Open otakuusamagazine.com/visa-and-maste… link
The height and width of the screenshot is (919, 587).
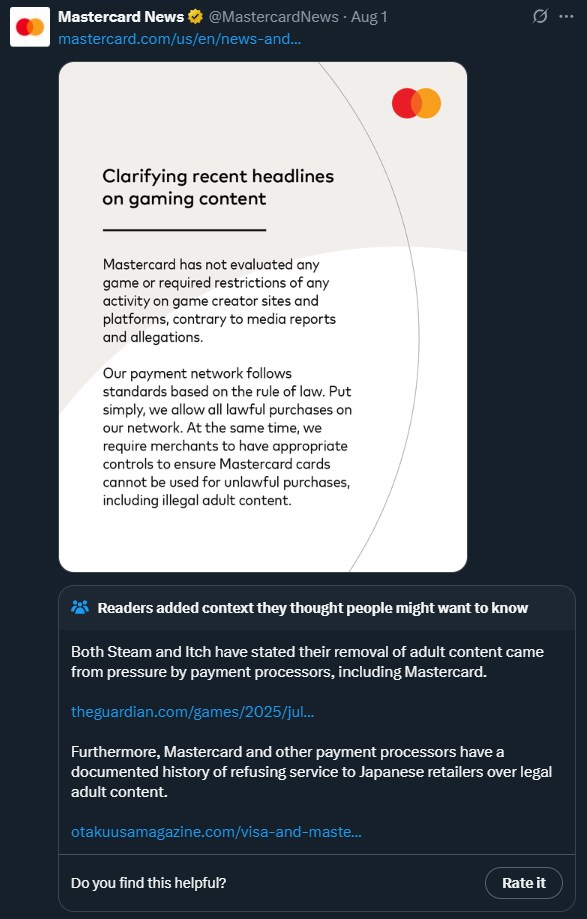[x=216, y=832]
